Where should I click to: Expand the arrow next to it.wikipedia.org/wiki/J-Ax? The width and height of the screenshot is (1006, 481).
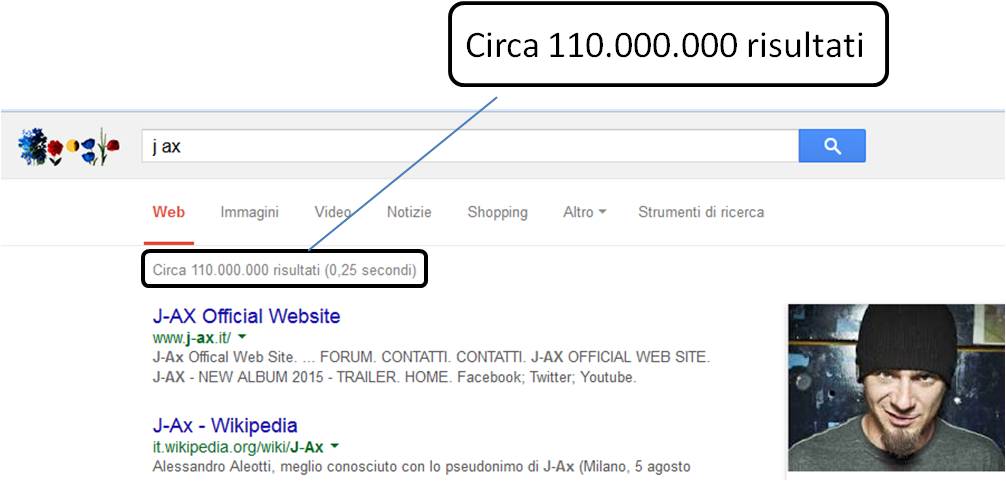pos(335,446)
